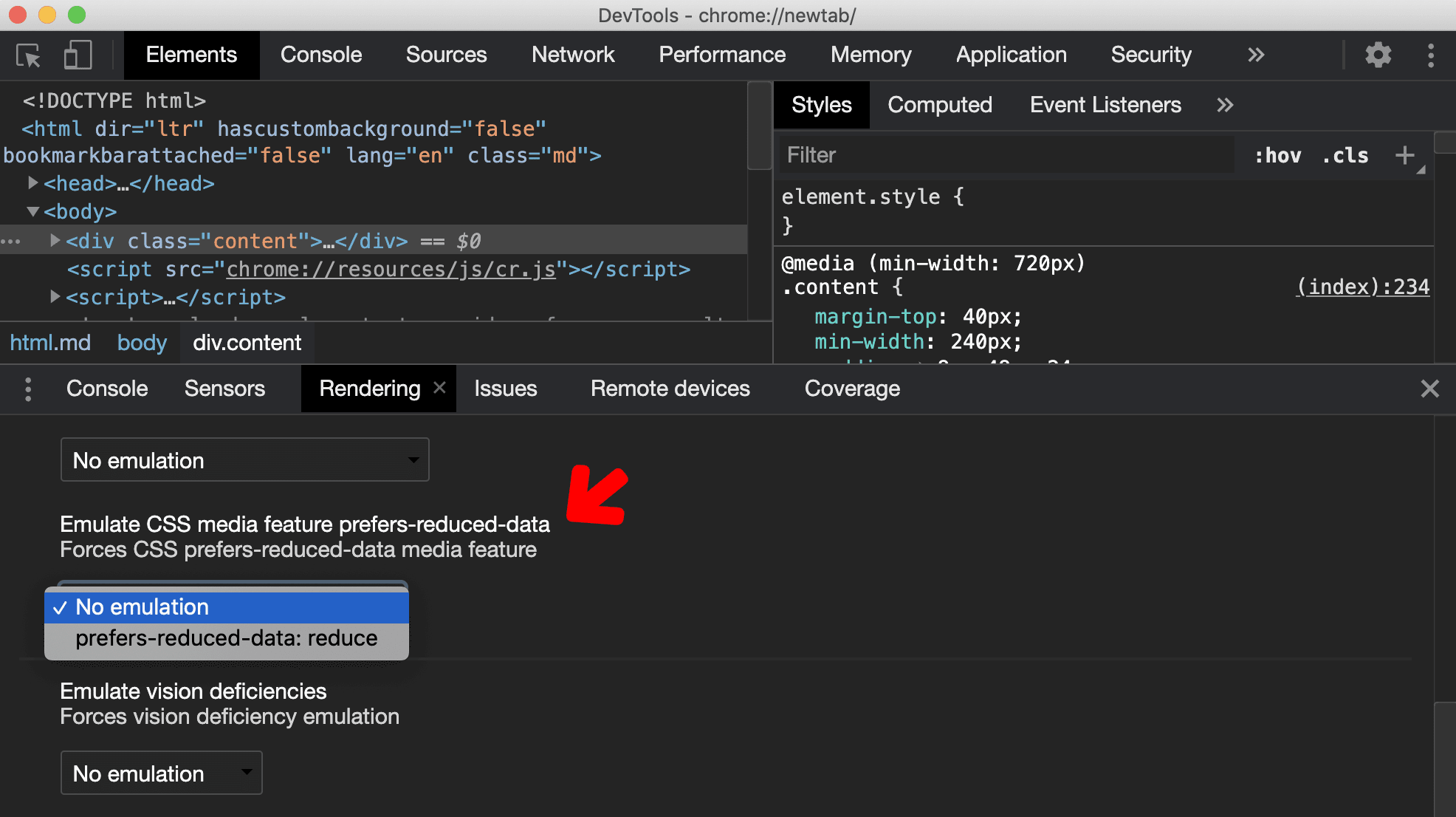Toggle .cls class editor
1456x817 pixels.
(1349, 154)
